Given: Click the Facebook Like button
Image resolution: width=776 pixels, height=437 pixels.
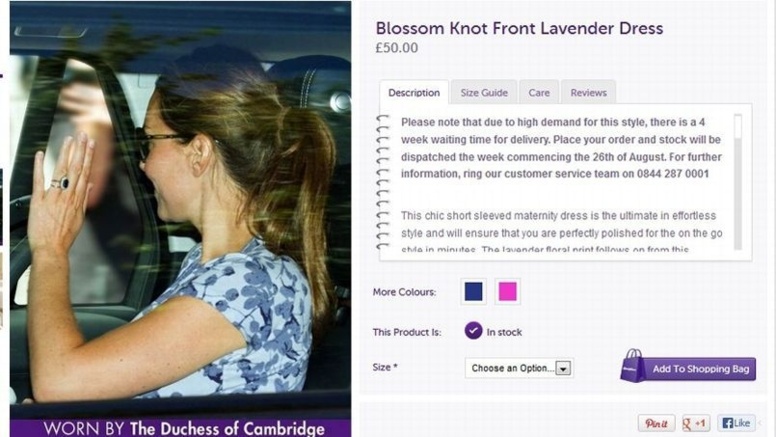Looking at the screenshot, I should pyautogui.click(x=736, y=423).
